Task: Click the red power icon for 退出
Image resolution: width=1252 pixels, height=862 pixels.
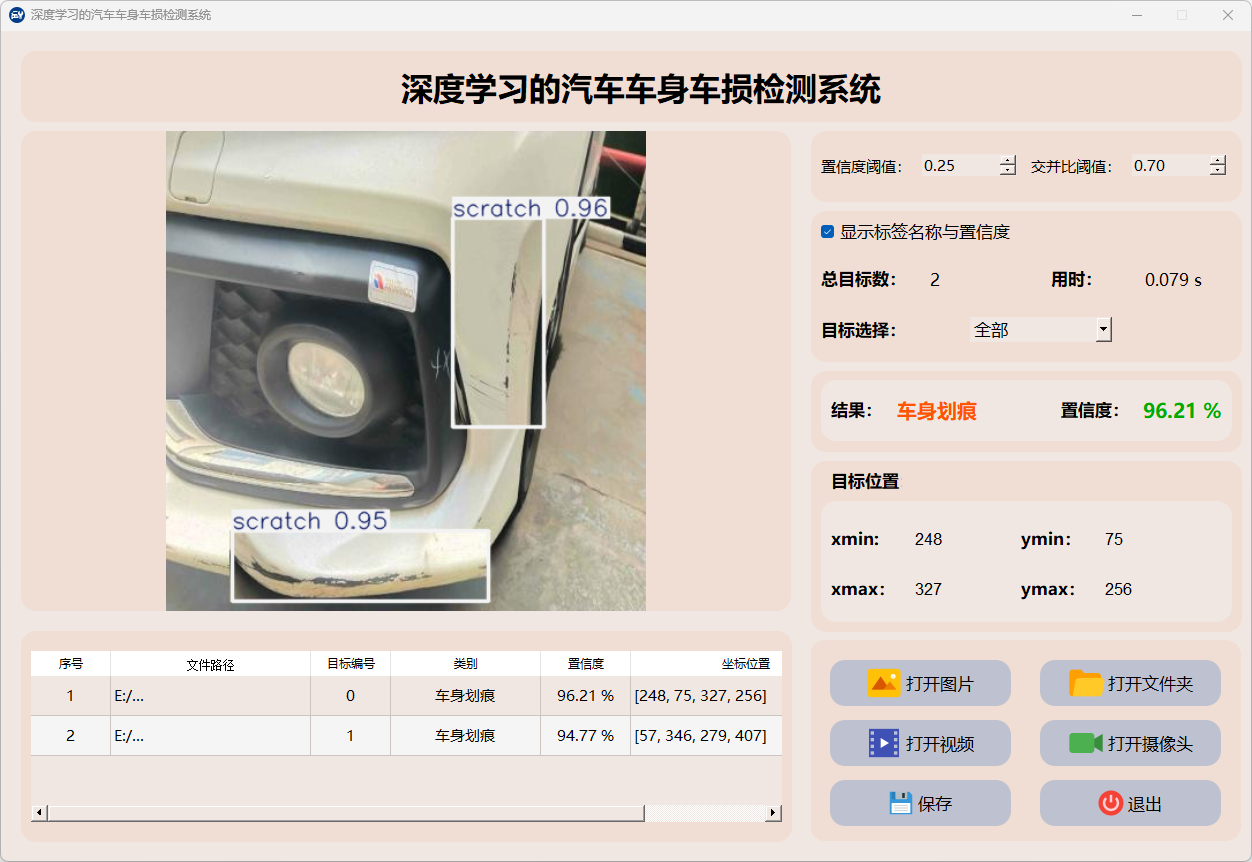Action: tap(1110, 803)
